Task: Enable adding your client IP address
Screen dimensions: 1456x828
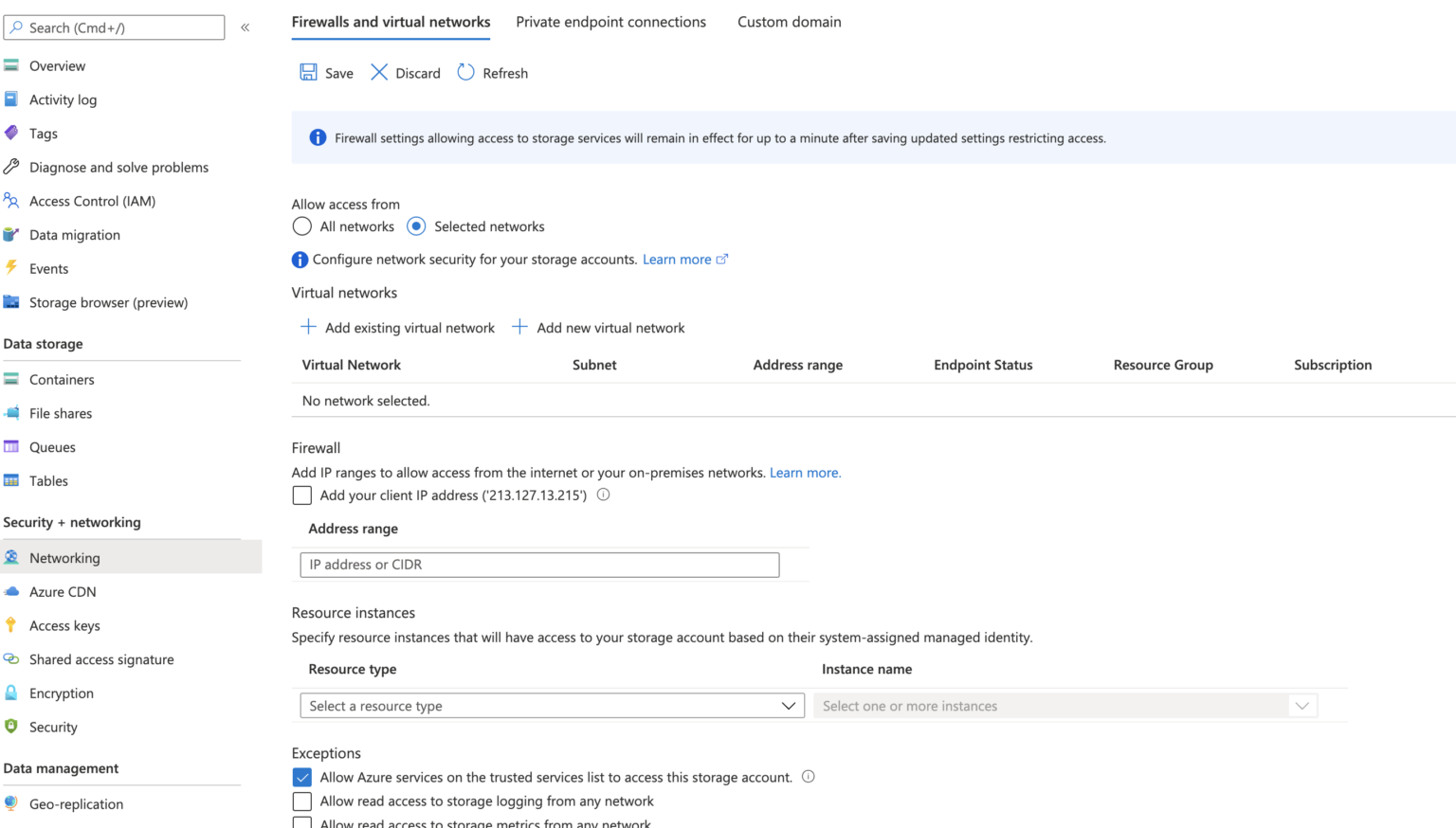Action: (x=301, y=495)
